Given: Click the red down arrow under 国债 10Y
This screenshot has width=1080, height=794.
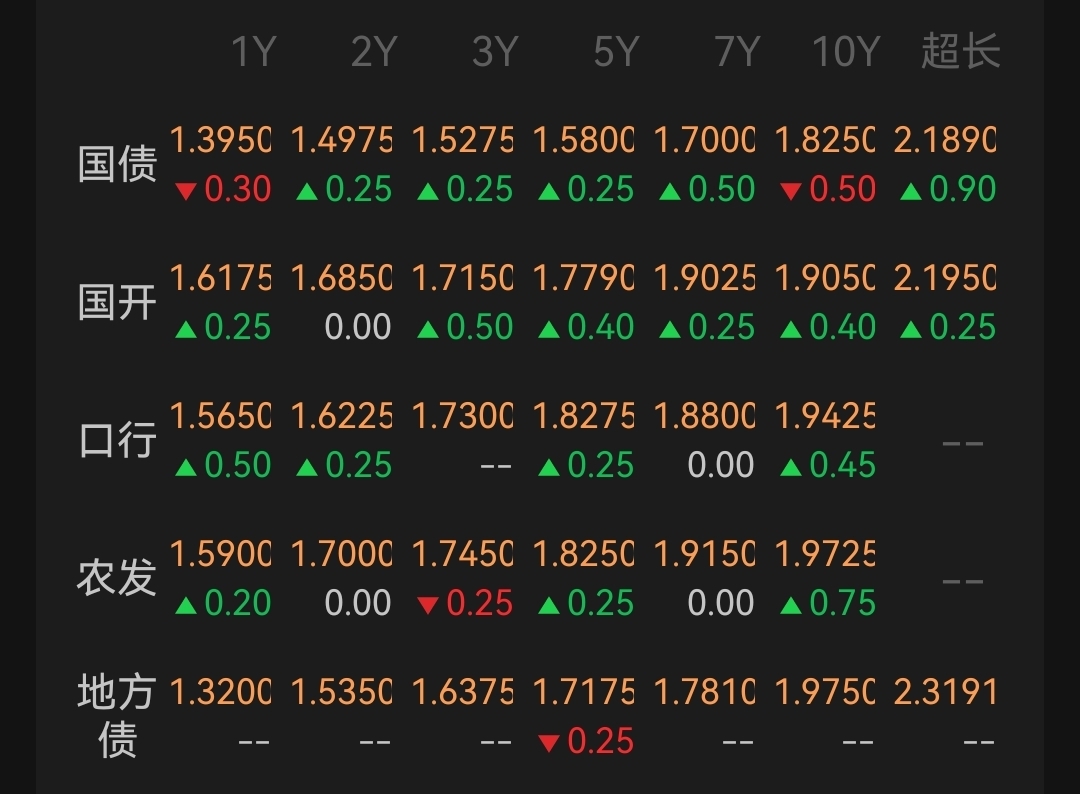Looking at the screenshot, I should 791,190.
